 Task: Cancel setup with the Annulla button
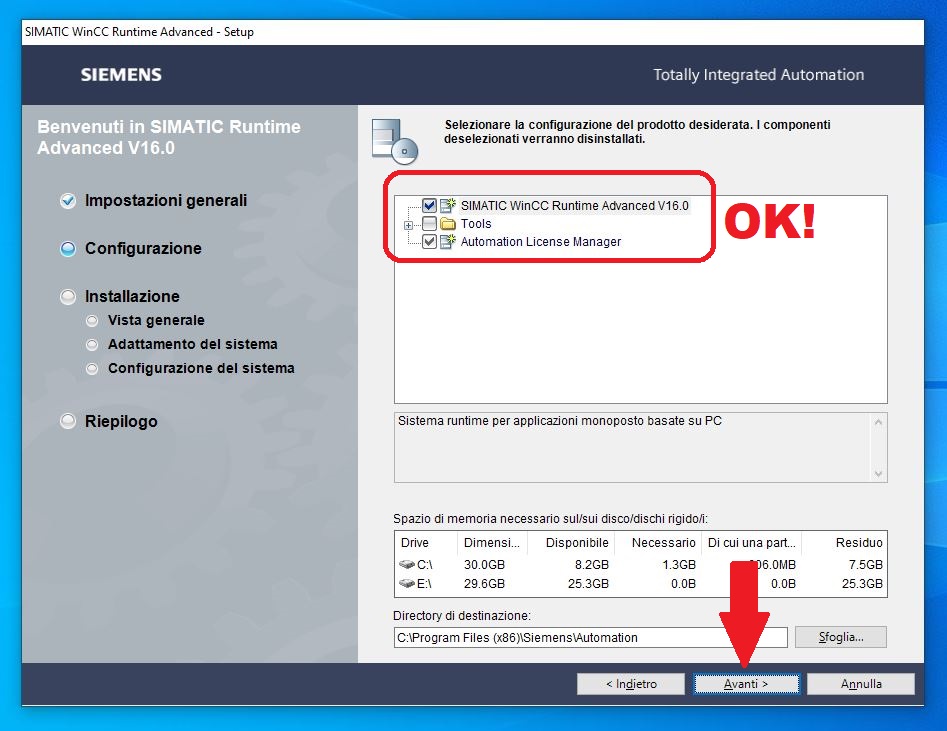coord(861,684)
